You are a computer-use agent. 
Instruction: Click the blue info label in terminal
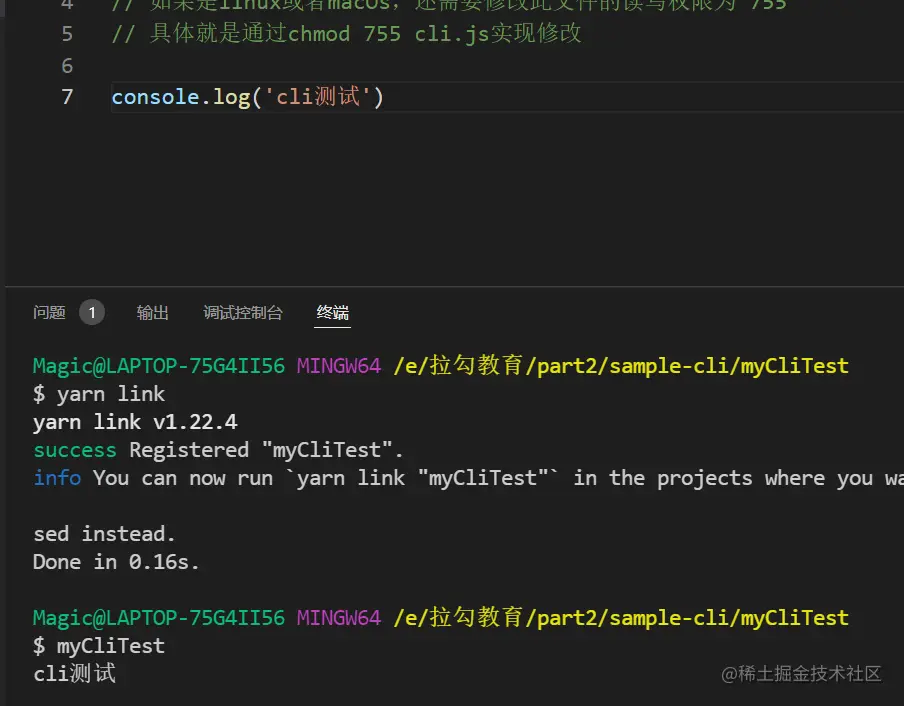(x=57, y=478)
